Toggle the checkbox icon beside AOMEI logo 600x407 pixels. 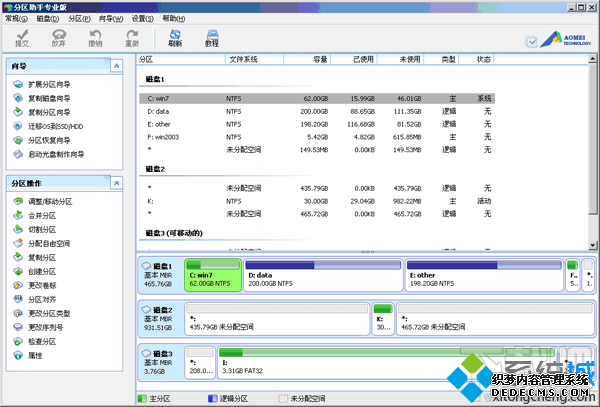(x=531, y=41)
